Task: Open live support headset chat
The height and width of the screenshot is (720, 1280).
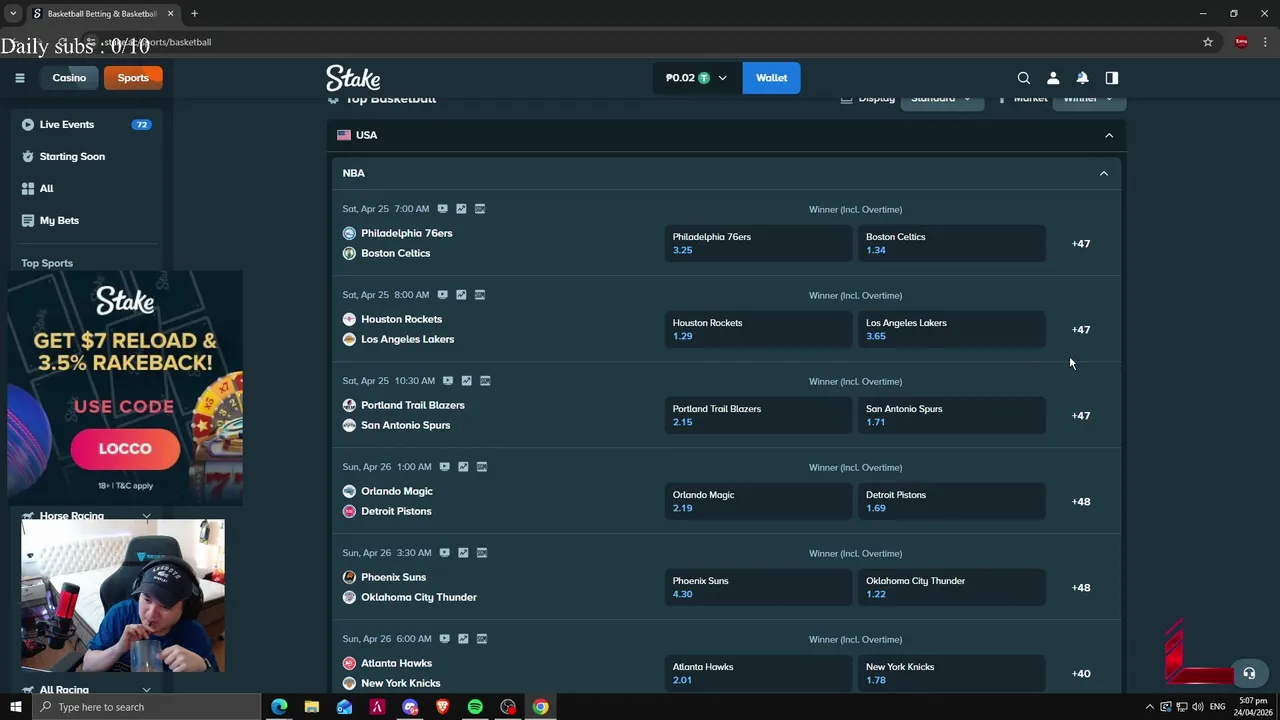Action: 1248,673
